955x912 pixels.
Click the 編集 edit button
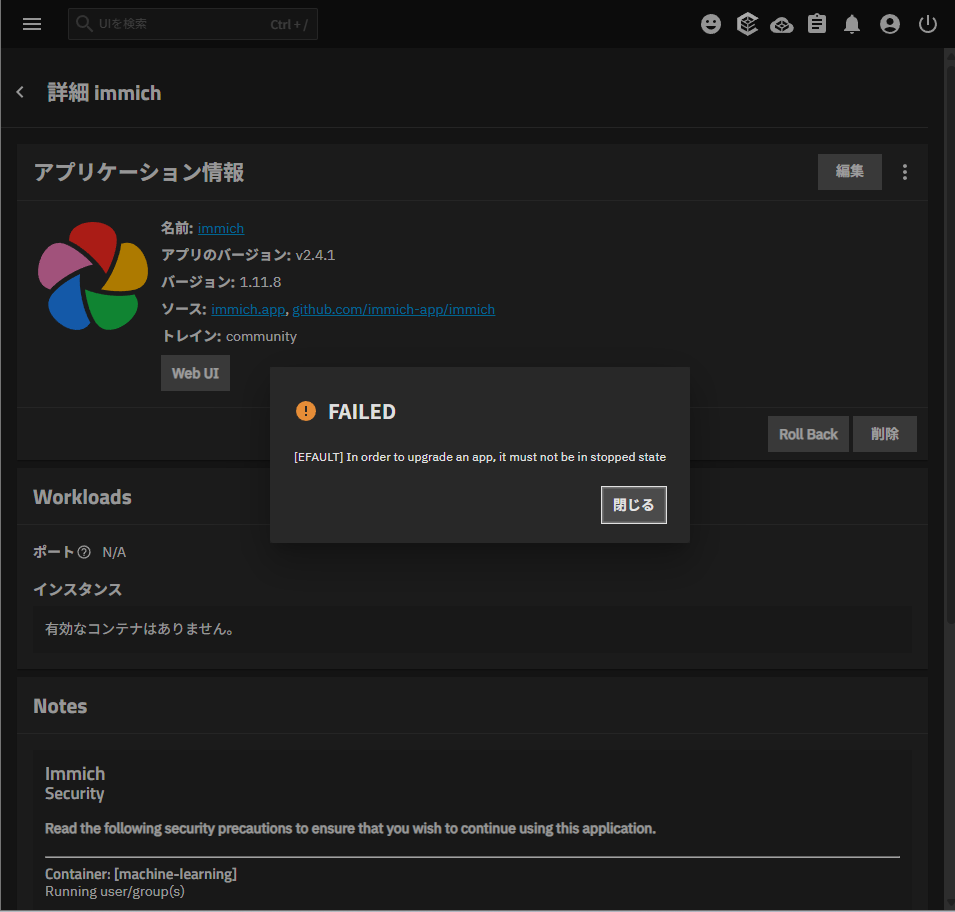pyautogui.click(x=849, y=172)
